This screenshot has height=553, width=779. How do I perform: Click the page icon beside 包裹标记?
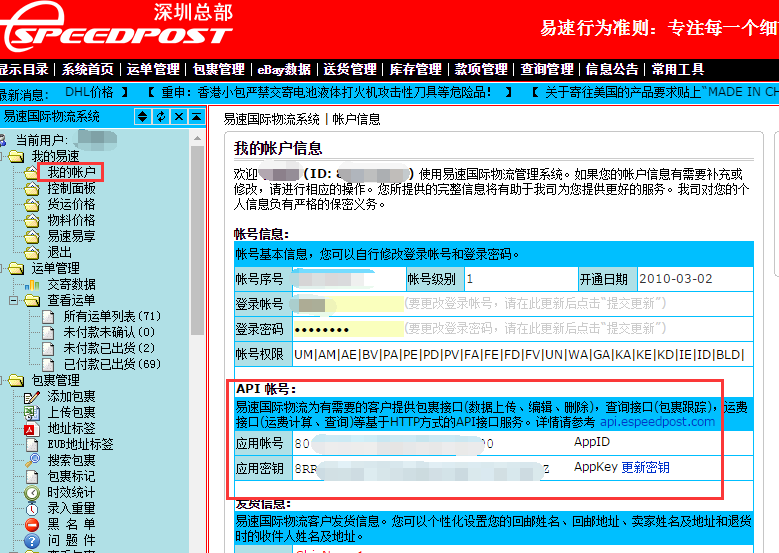(32, 476)
